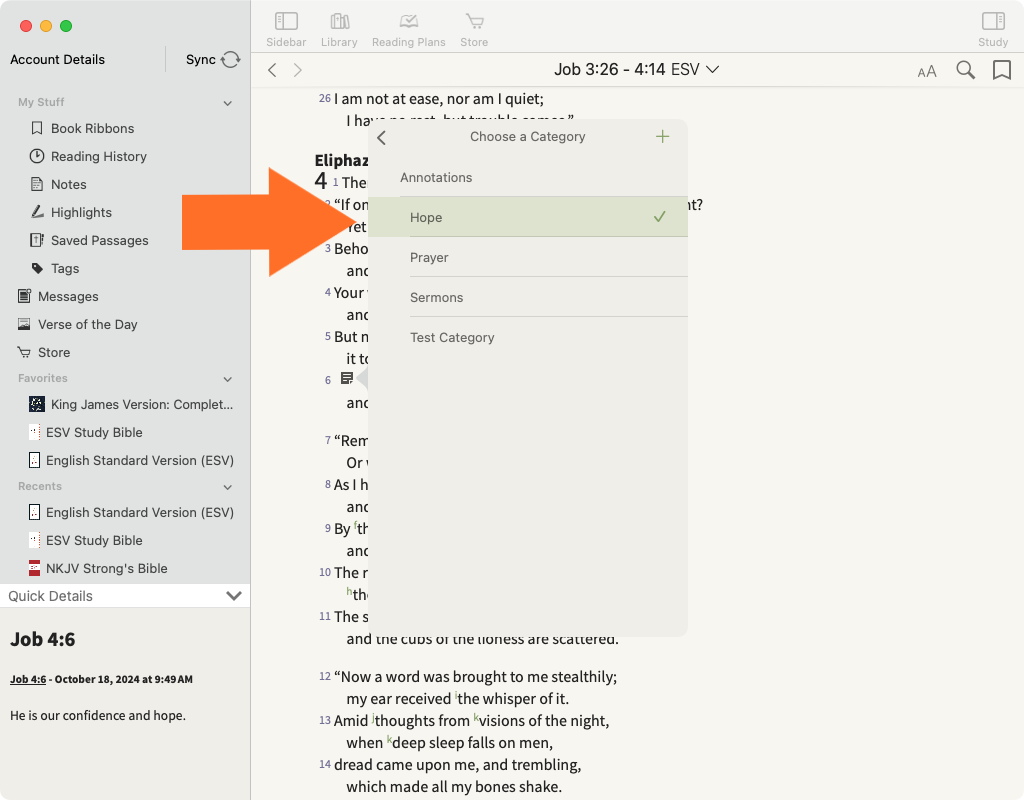Open the Job 3:26 - 4:14 ESV passage dropdown

tap(637, 70)
